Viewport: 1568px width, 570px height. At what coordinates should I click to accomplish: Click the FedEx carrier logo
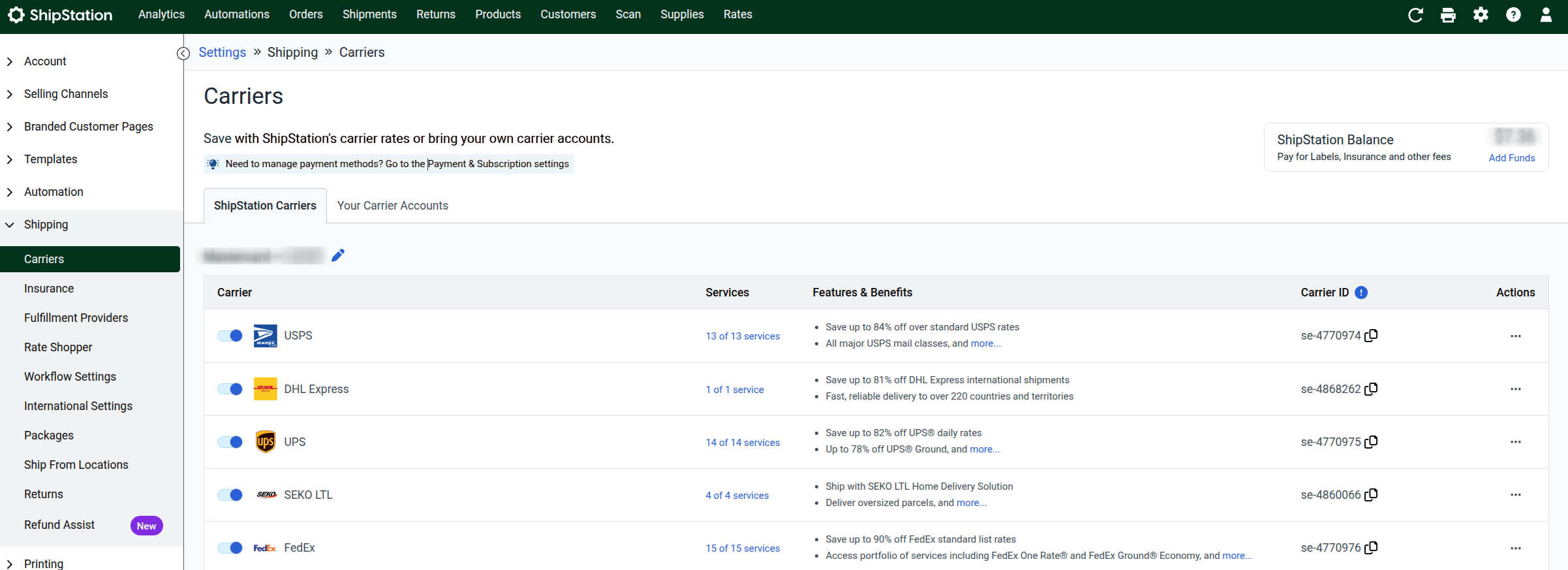(x=265, y=548)
